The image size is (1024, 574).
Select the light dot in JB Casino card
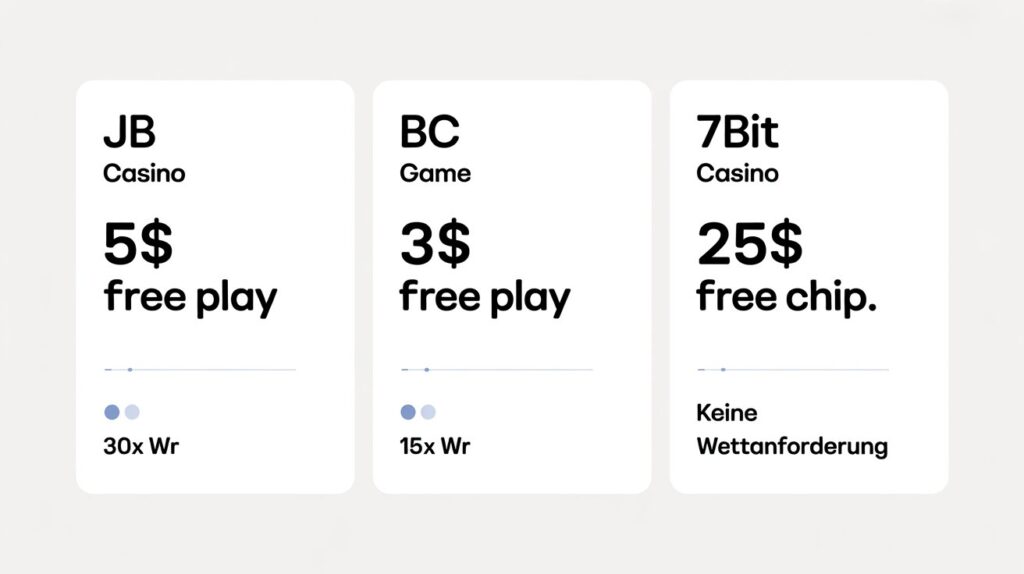[x=132, y=412]
